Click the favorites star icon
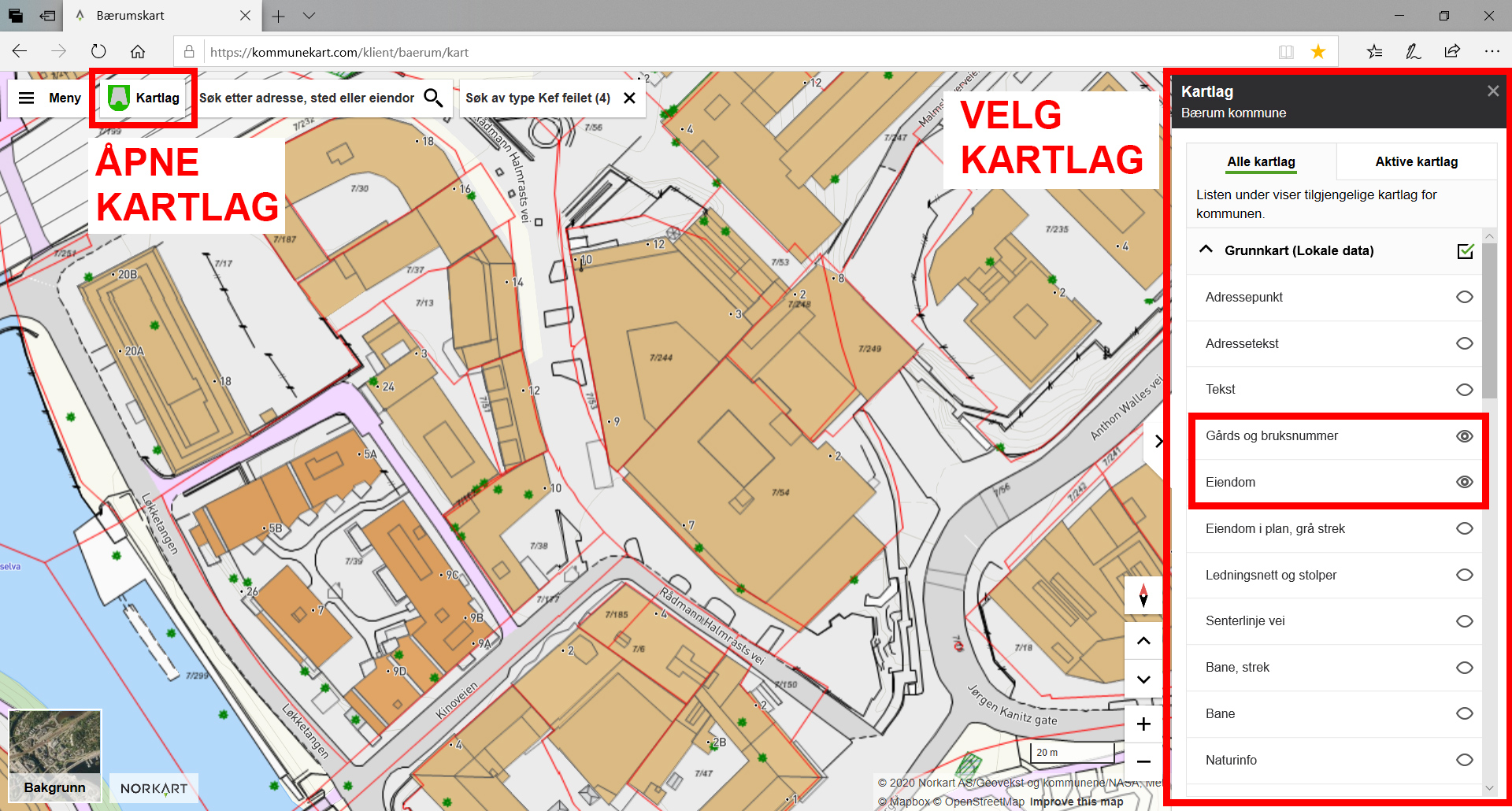 [x=1317, y=52]
